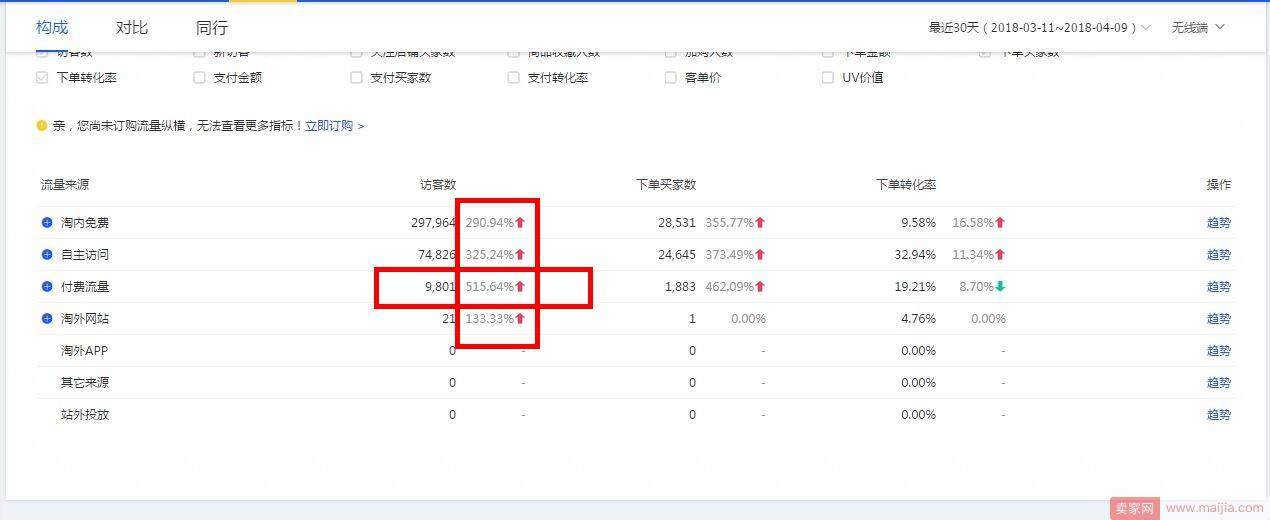The image size is (1270, 520).
Task: Check the UV价值 checkbox
Action: pos(827,78)
